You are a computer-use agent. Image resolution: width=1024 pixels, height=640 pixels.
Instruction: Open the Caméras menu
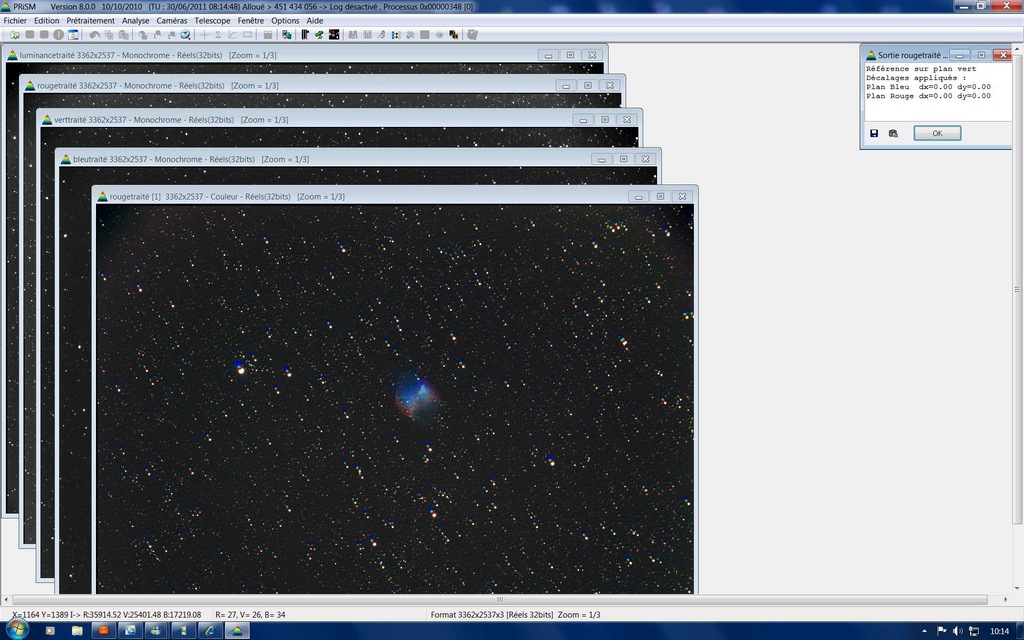coord(171,20)
